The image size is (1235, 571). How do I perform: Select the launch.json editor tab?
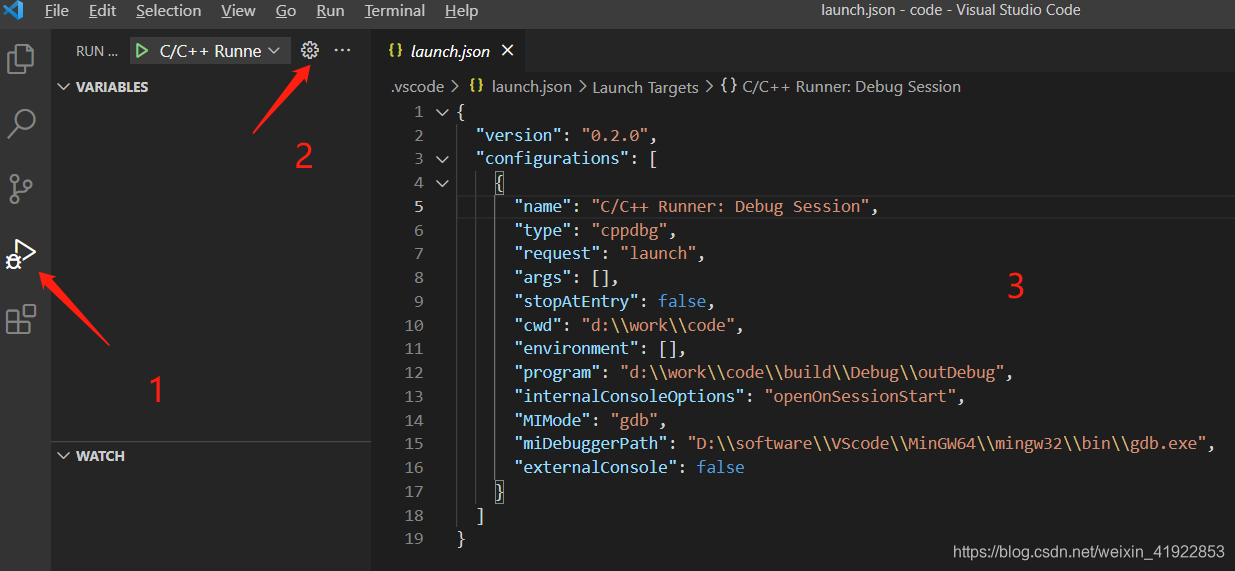pyautogui.click(x=448, y=50)
